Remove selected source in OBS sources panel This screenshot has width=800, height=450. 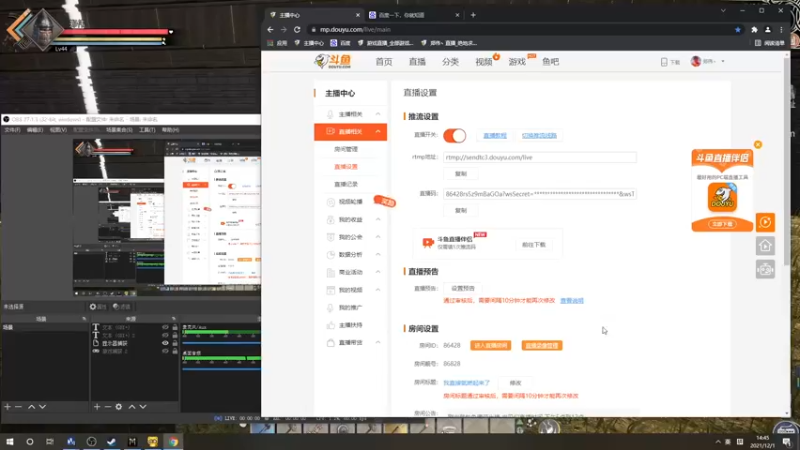[108, 407]
